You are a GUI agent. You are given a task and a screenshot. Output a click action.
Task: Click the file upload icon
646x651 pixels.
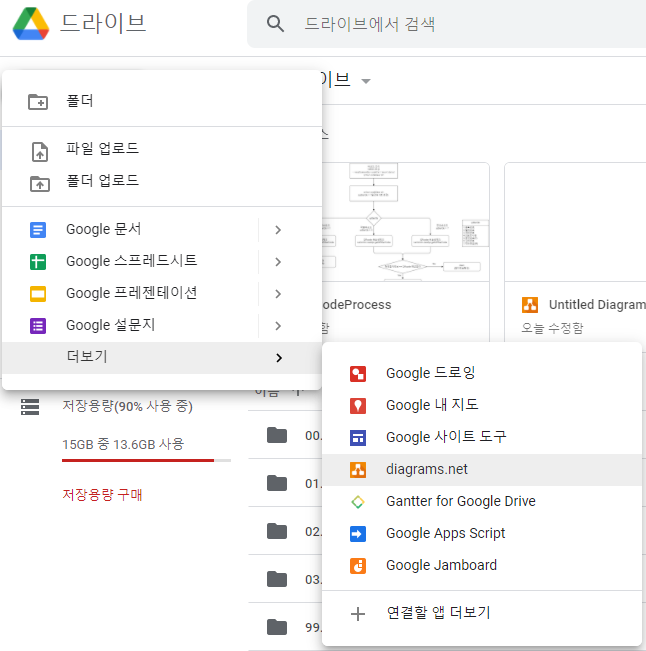(40, 152)
